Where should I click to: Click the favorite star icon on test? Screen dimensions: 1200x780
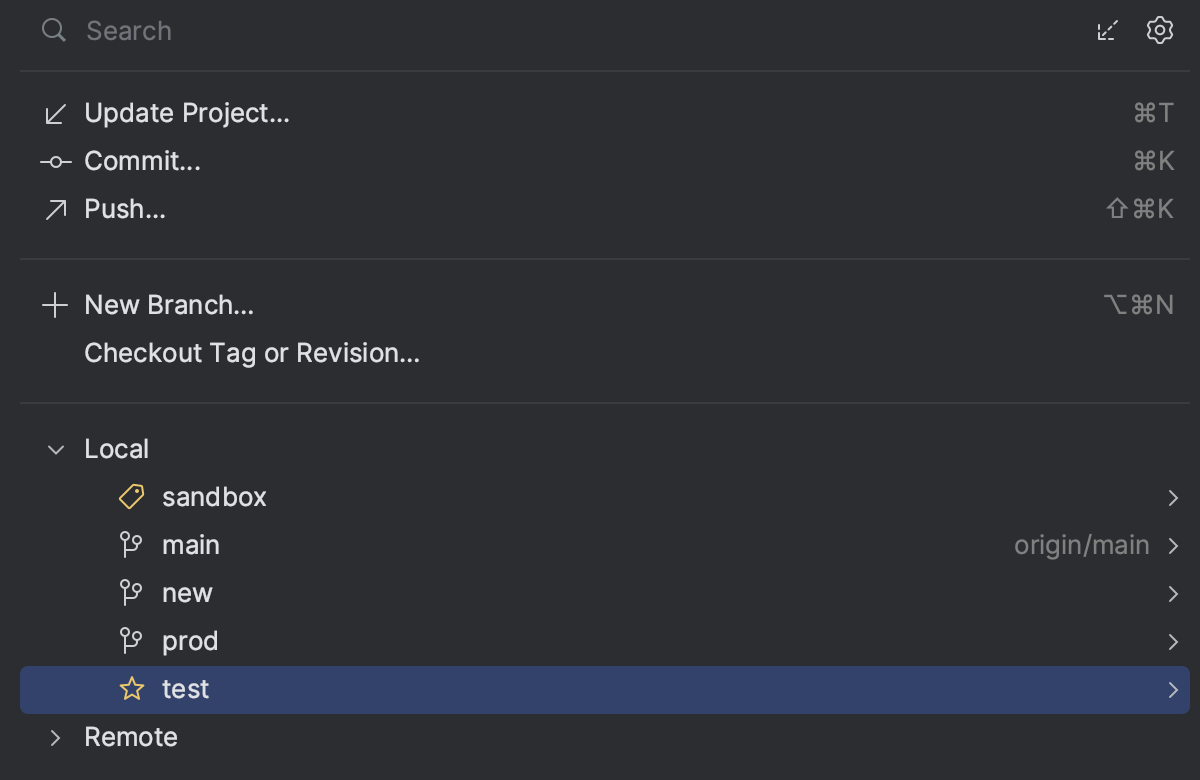coord(131,689)
